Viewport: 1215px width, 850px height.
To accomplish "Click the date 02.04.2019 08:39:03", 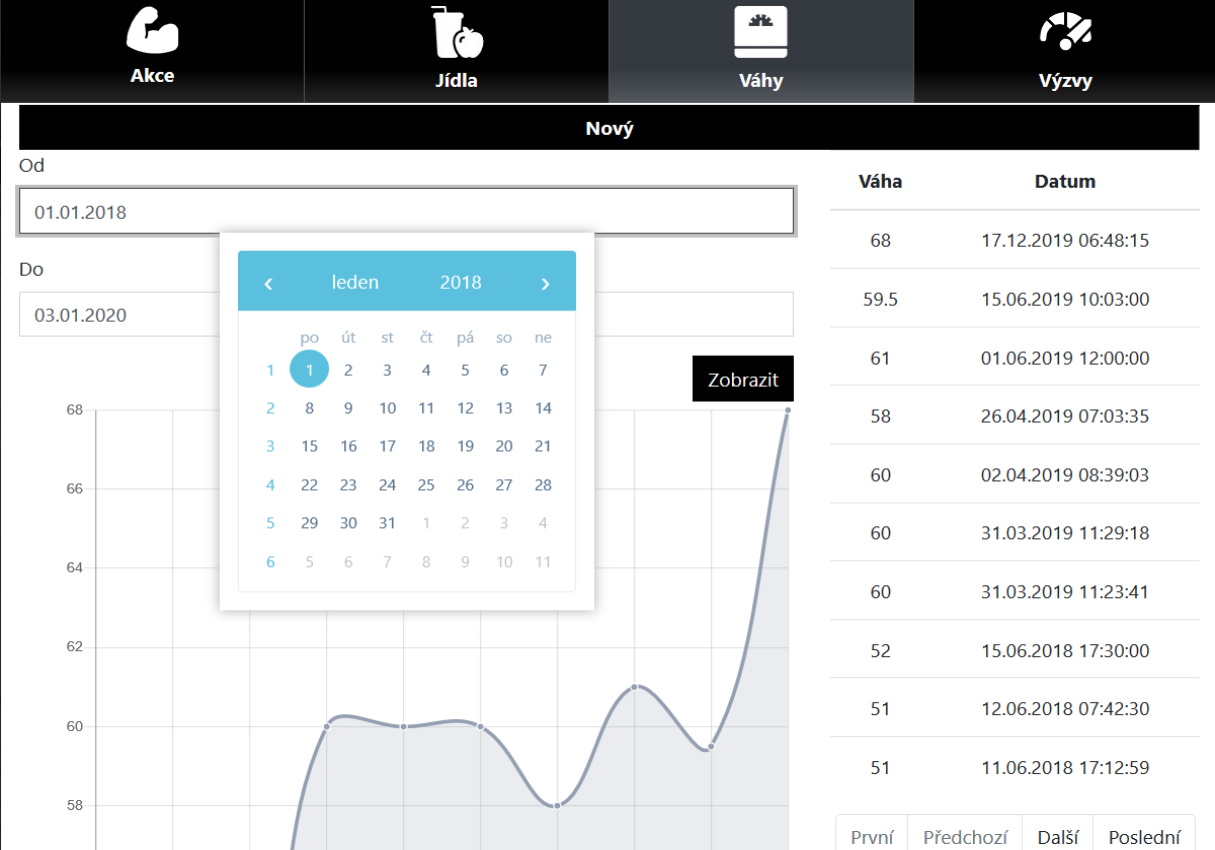I will tap(1065, 475).
